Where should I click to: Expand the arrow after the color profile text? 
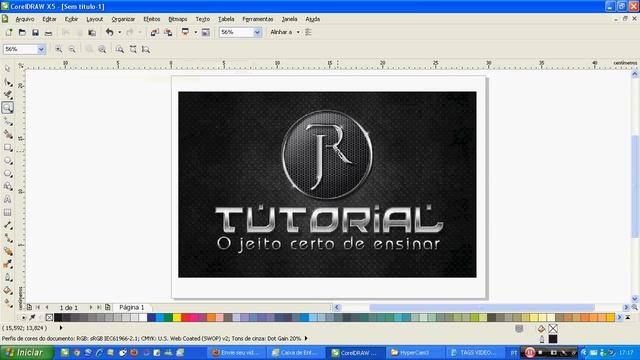[x=306, y=338]
